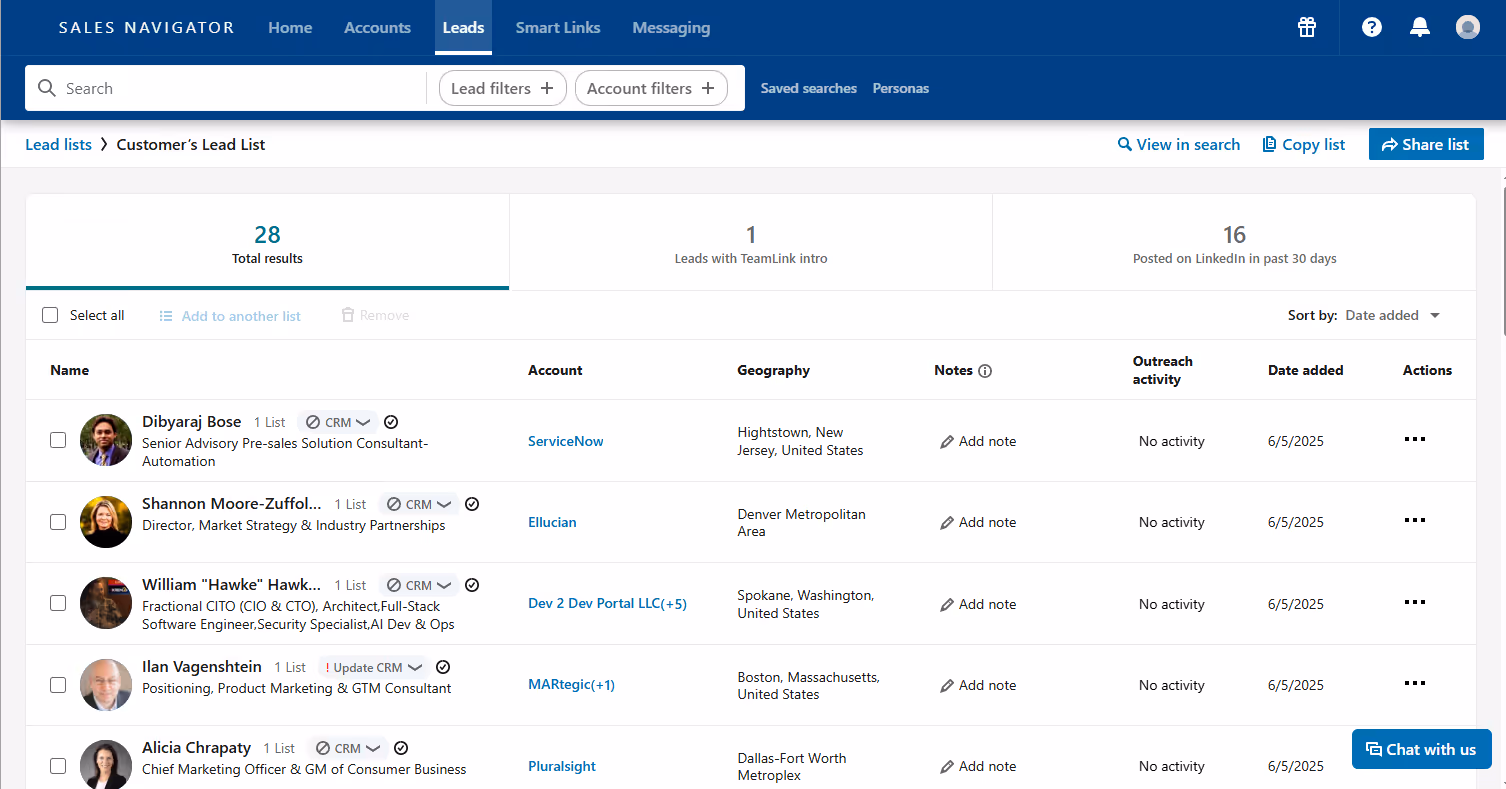
Task: Go to the Home tab
Action: (x=290, y=27)
